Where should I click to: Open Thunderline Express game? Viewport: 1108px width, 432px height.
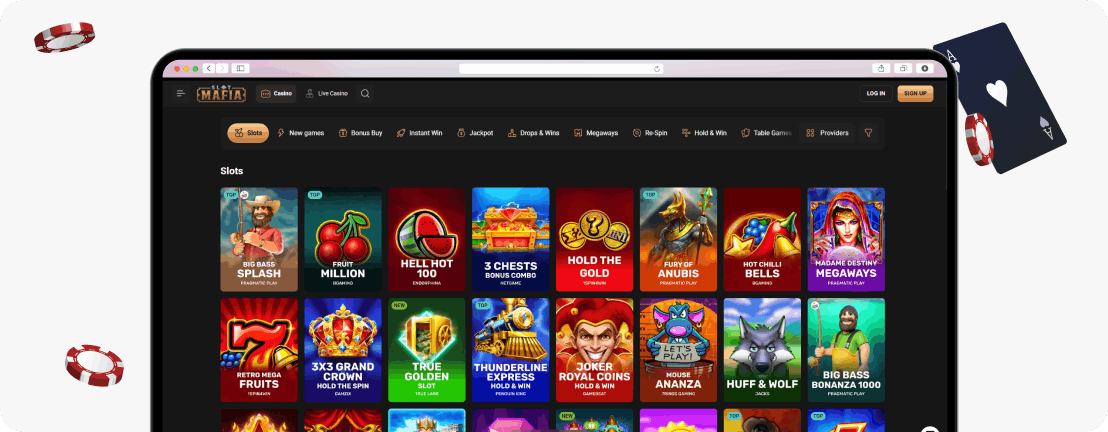click(511, 350)
